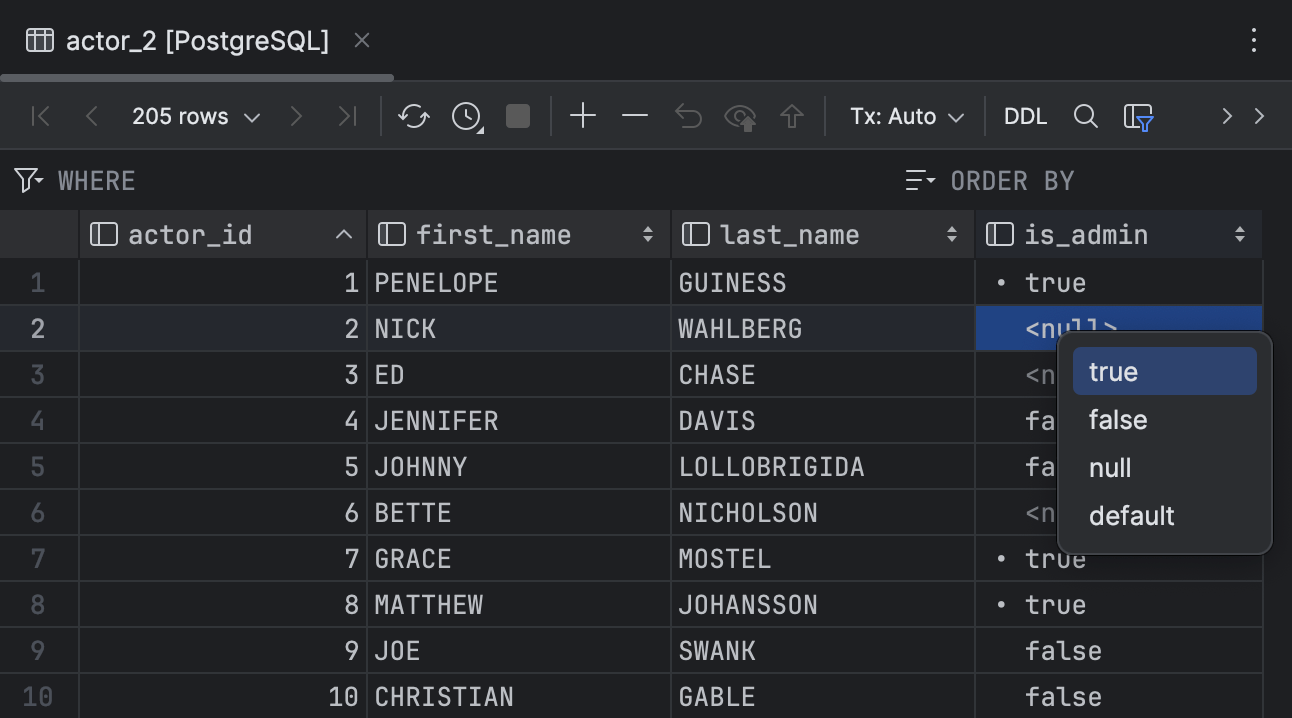The width and height of the screenshot is (1292, 718).
Task: Toggle the filter panel icon
Action: 1140,116
